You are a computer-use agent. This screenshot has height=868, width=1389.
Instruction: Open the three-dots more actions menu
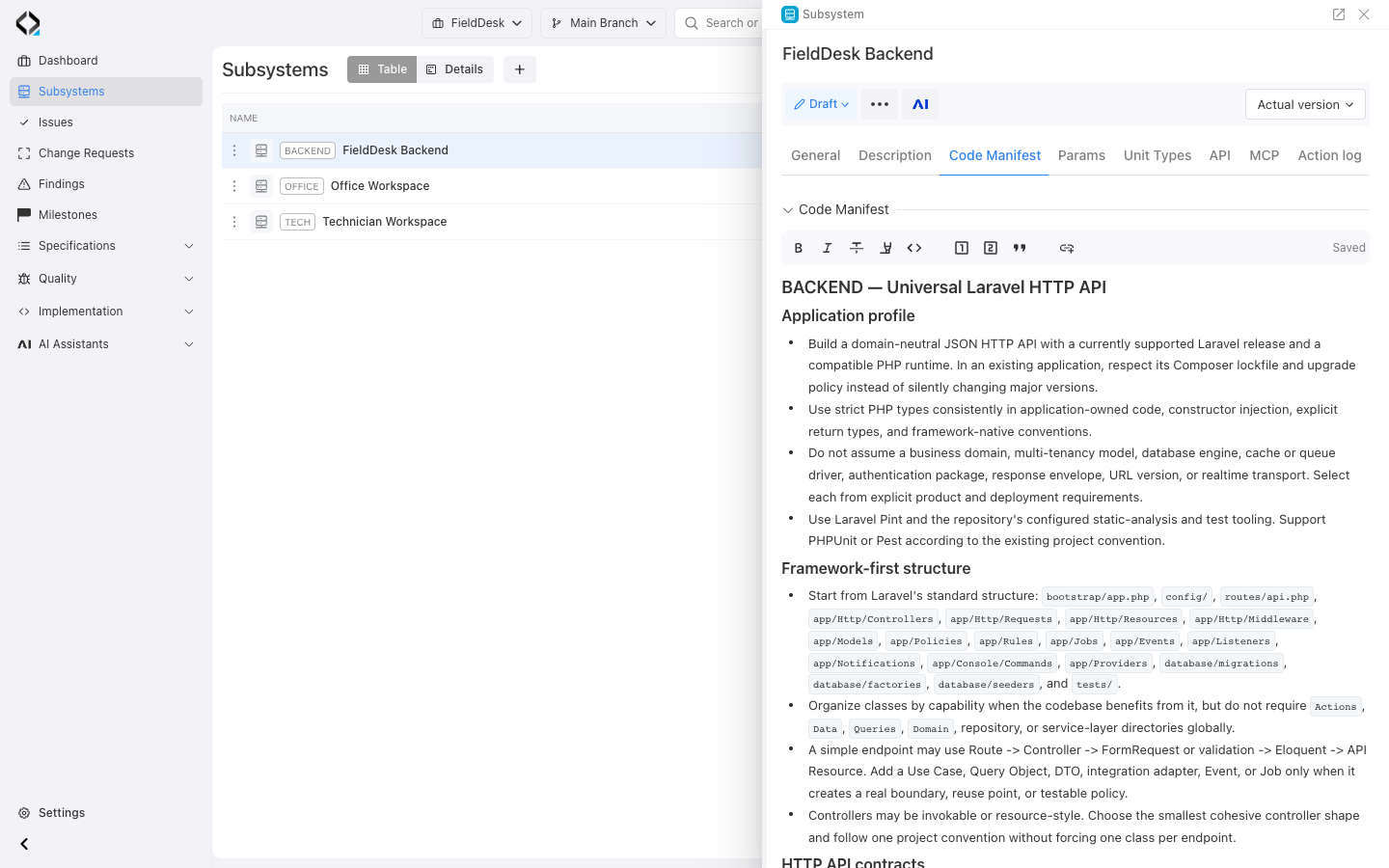coord(880,104)
